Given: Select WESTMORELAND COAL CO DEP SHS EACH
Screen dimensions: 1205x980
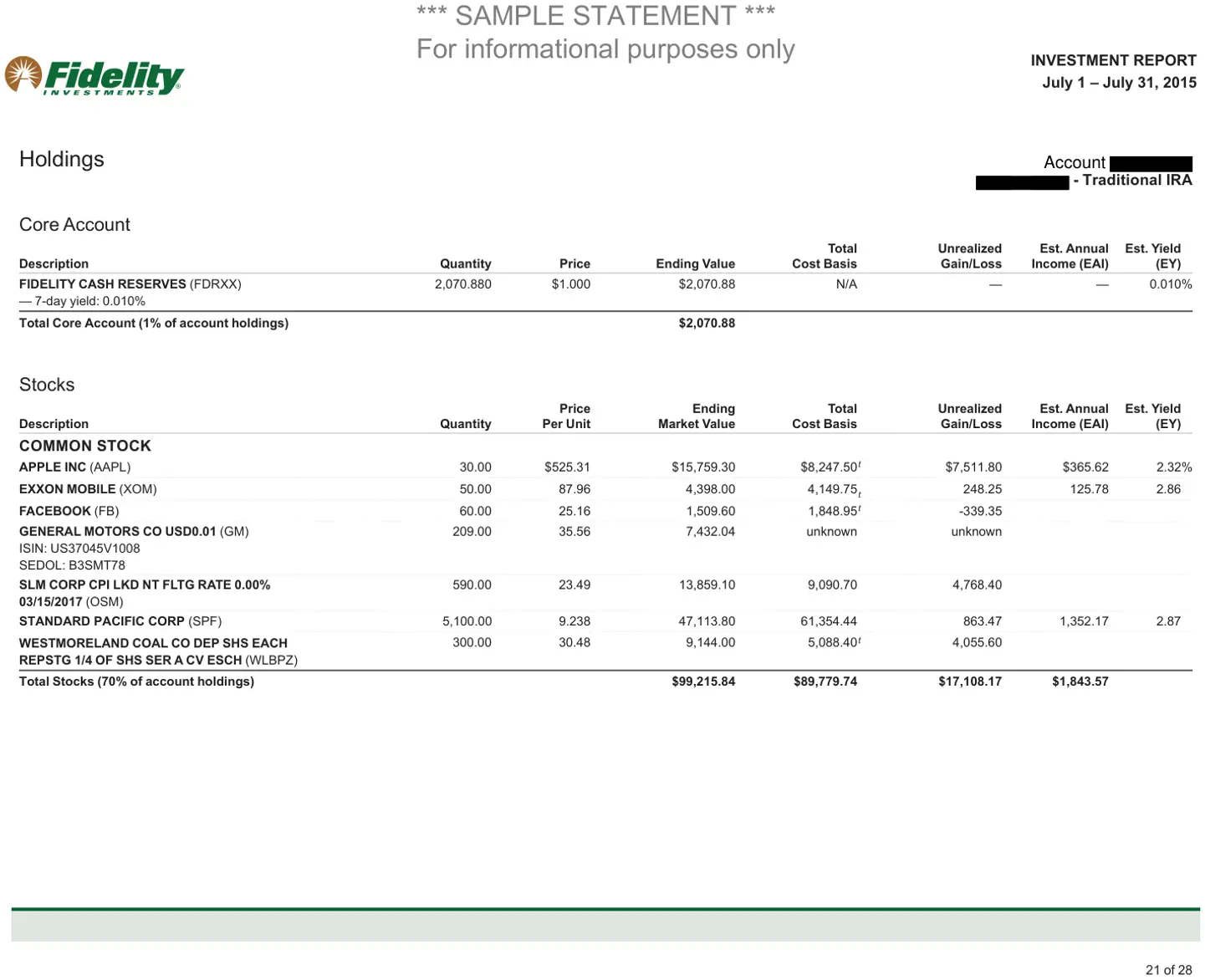Looking at the screenshot, I should pyautogui.click(x=153, y=643).
